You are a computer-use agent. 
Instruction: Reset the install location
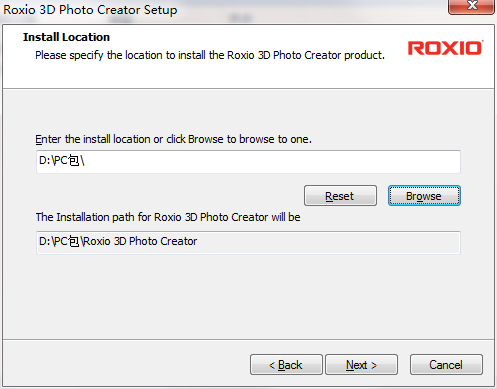pos(340,196)
